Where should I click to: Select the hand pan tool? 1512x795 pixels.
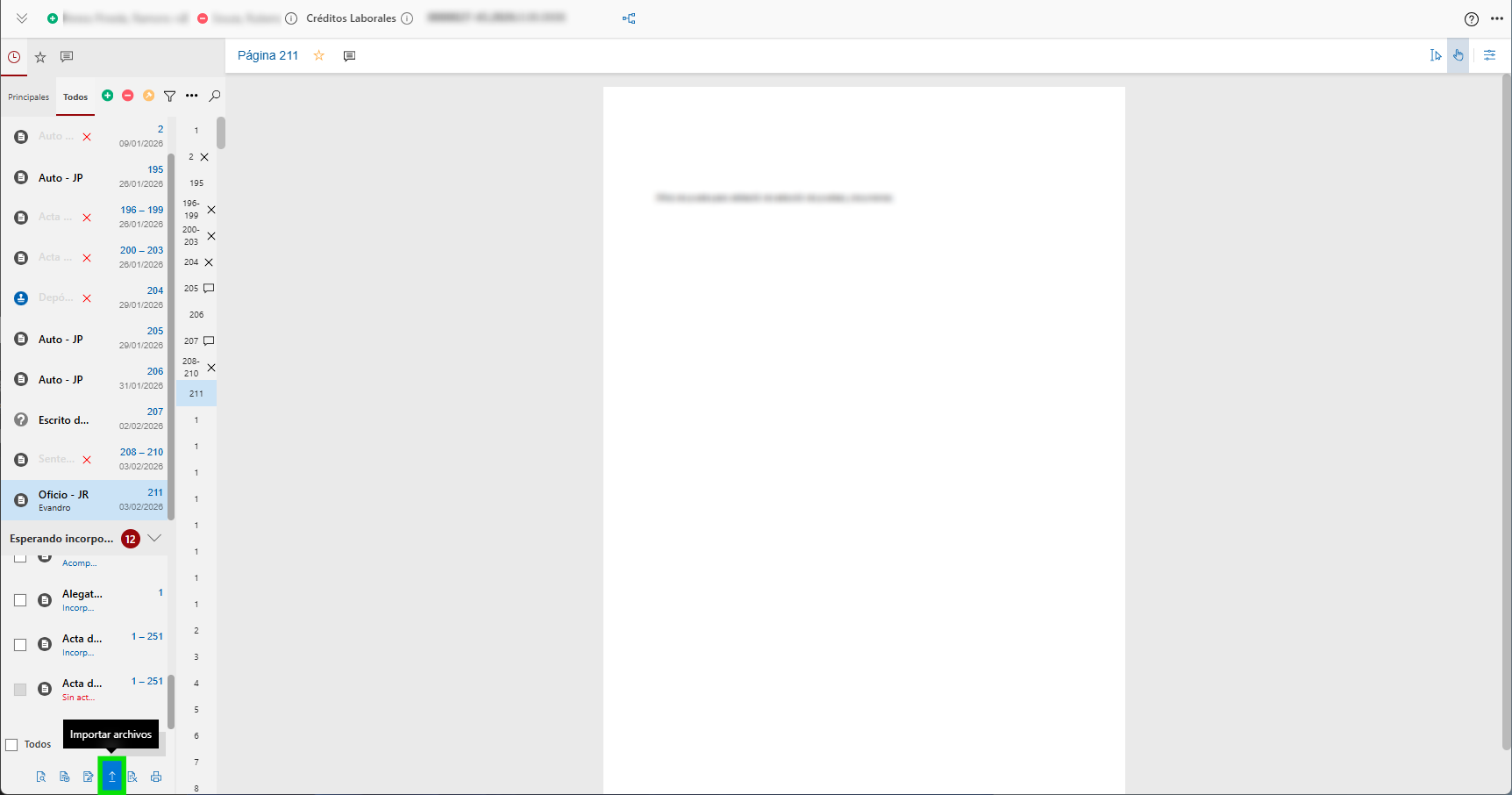coord(1458,55)
